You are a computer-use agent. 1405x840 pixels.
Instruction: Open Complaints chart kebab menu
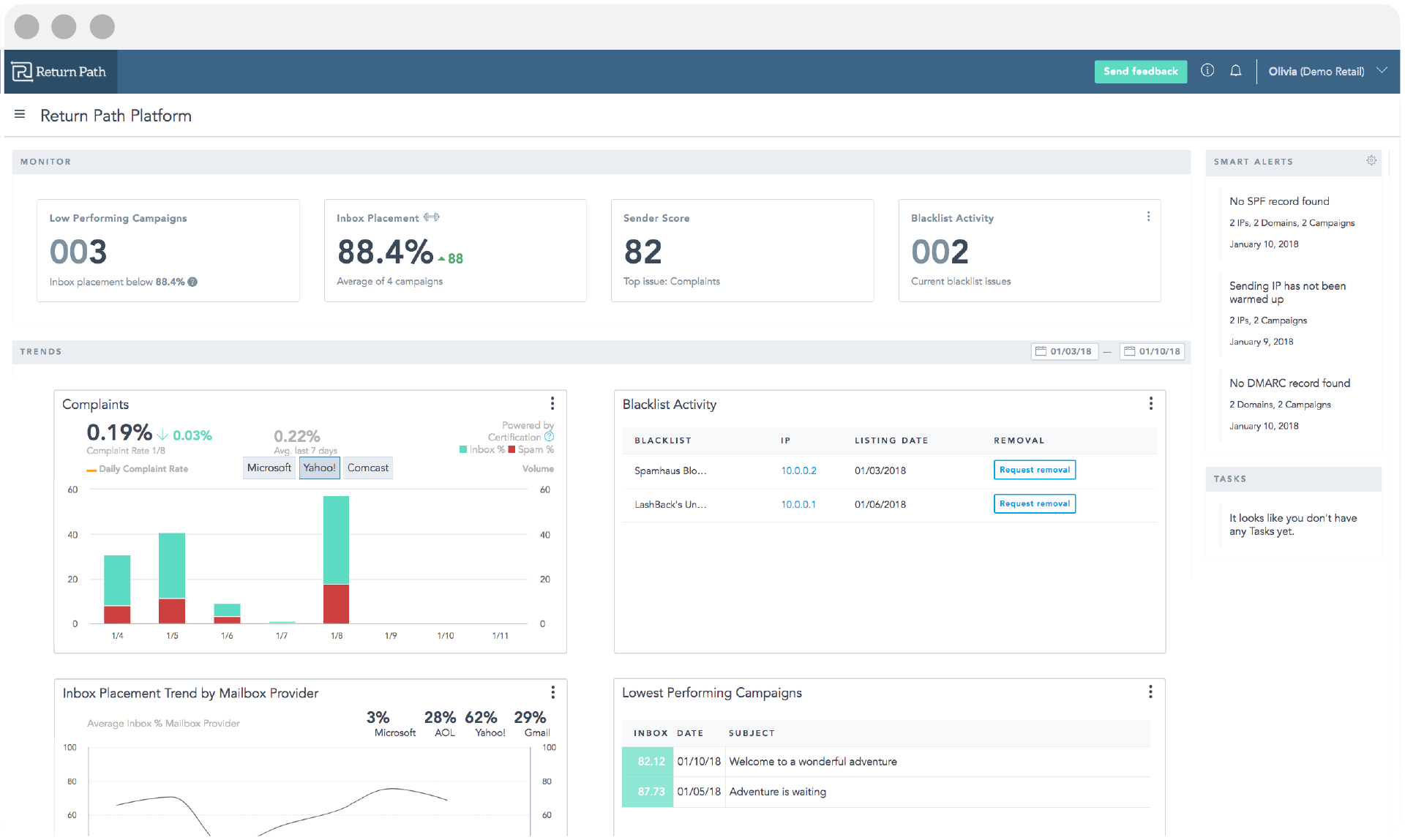tap(552, 403)
